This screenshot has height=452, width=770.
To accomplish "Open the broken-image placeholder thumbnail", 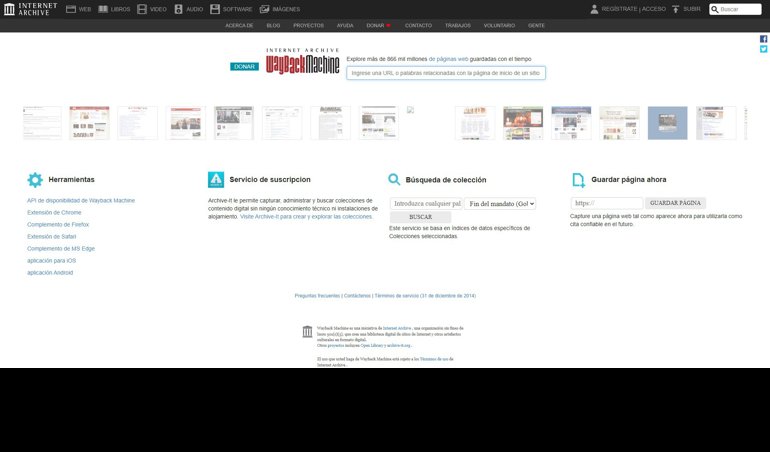I will pos(411,110).
